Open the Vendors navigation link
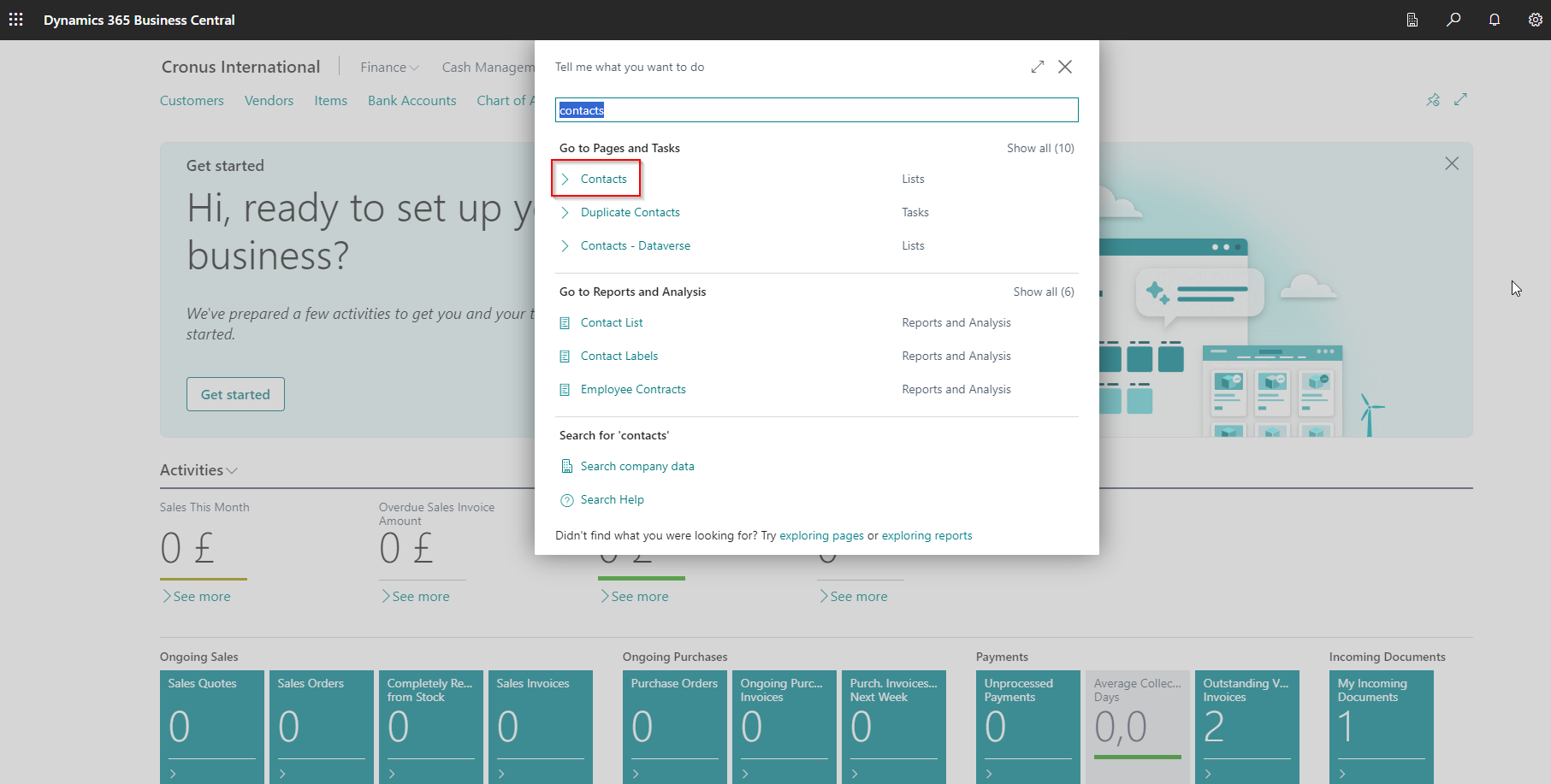 (x=269, y=100)
